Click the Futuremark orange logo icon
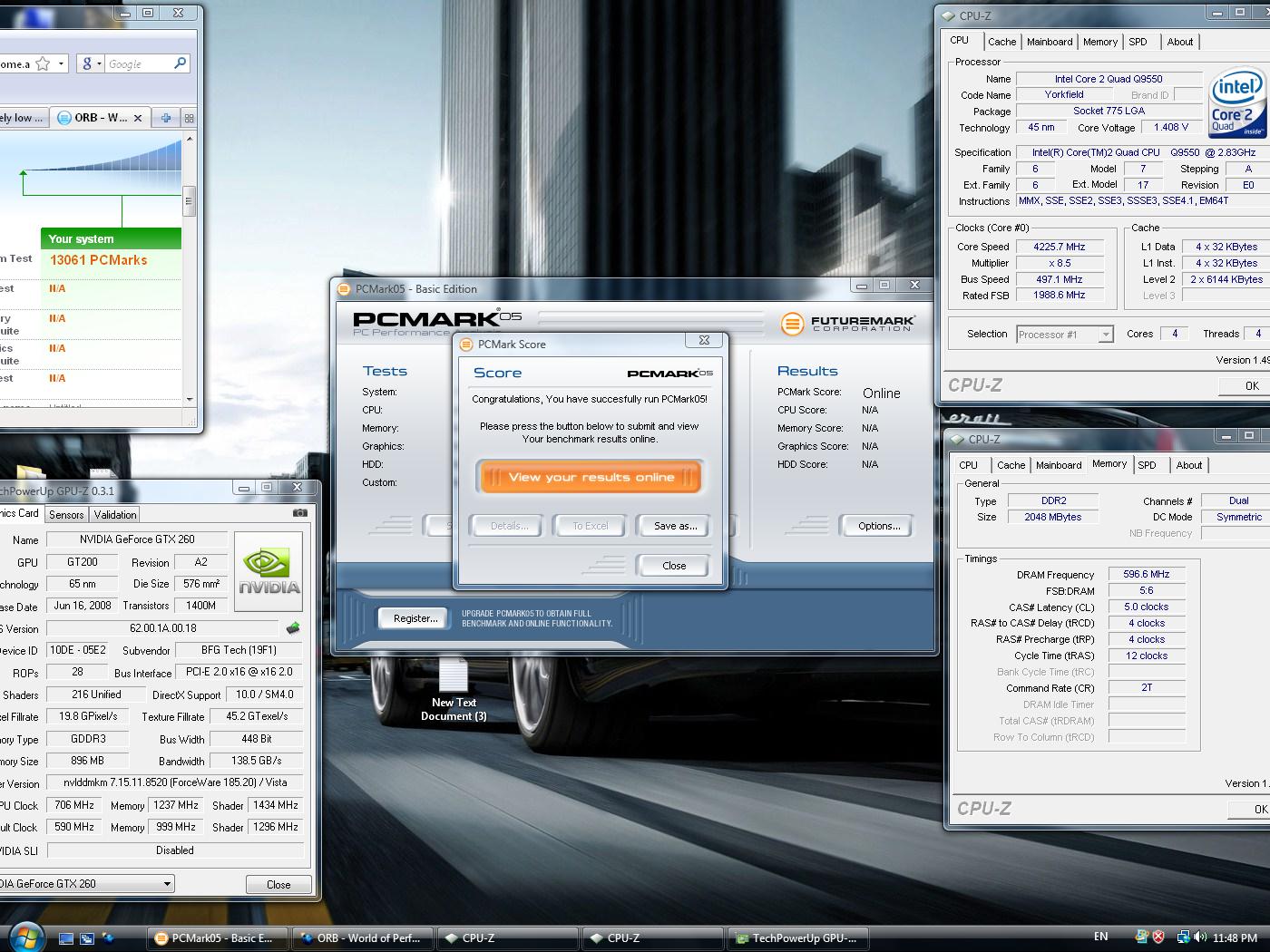The image size is (1270, 952). [x=792, y=323]
